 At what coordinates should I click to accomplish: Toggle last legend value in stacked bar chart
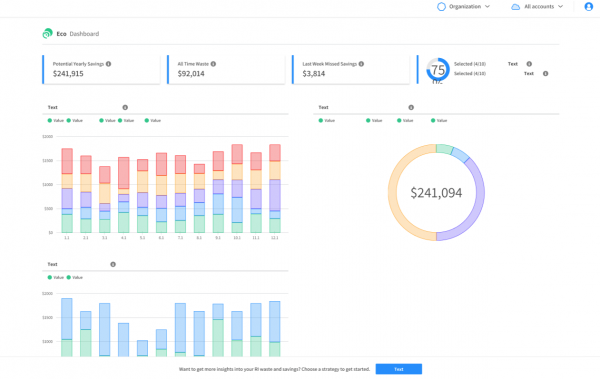[x=153, y=121]
